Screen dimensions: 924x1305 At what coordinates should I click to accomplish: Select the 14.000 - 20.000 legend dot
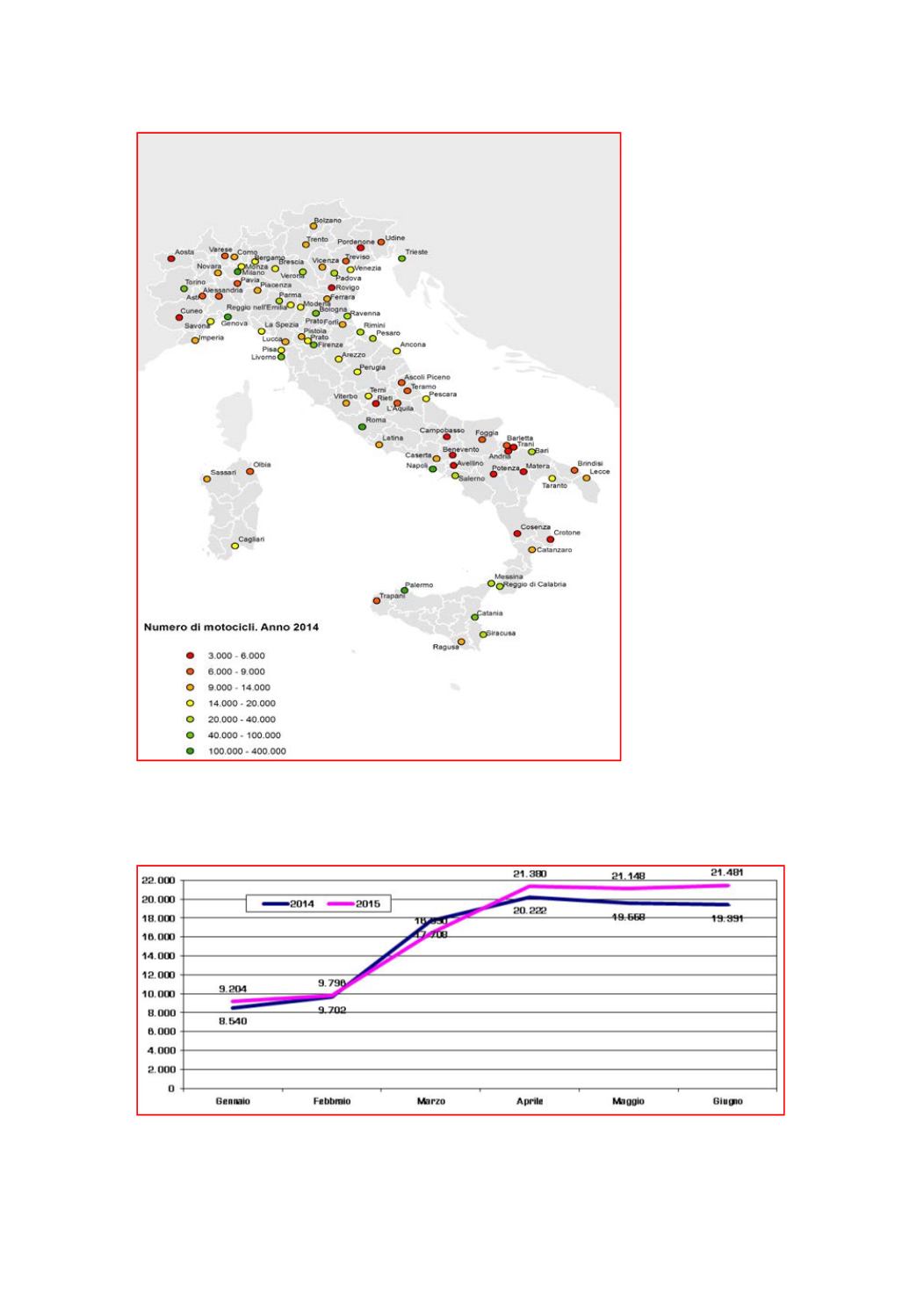point(190,703)
